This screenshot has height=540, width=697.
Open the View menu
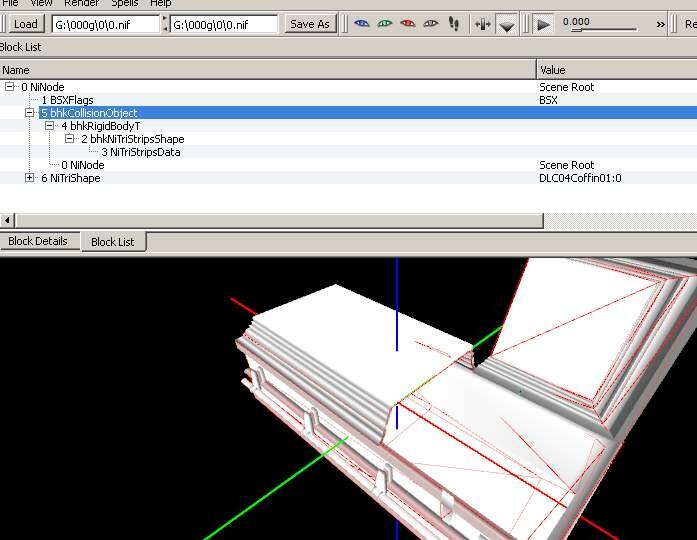(41, 3)
